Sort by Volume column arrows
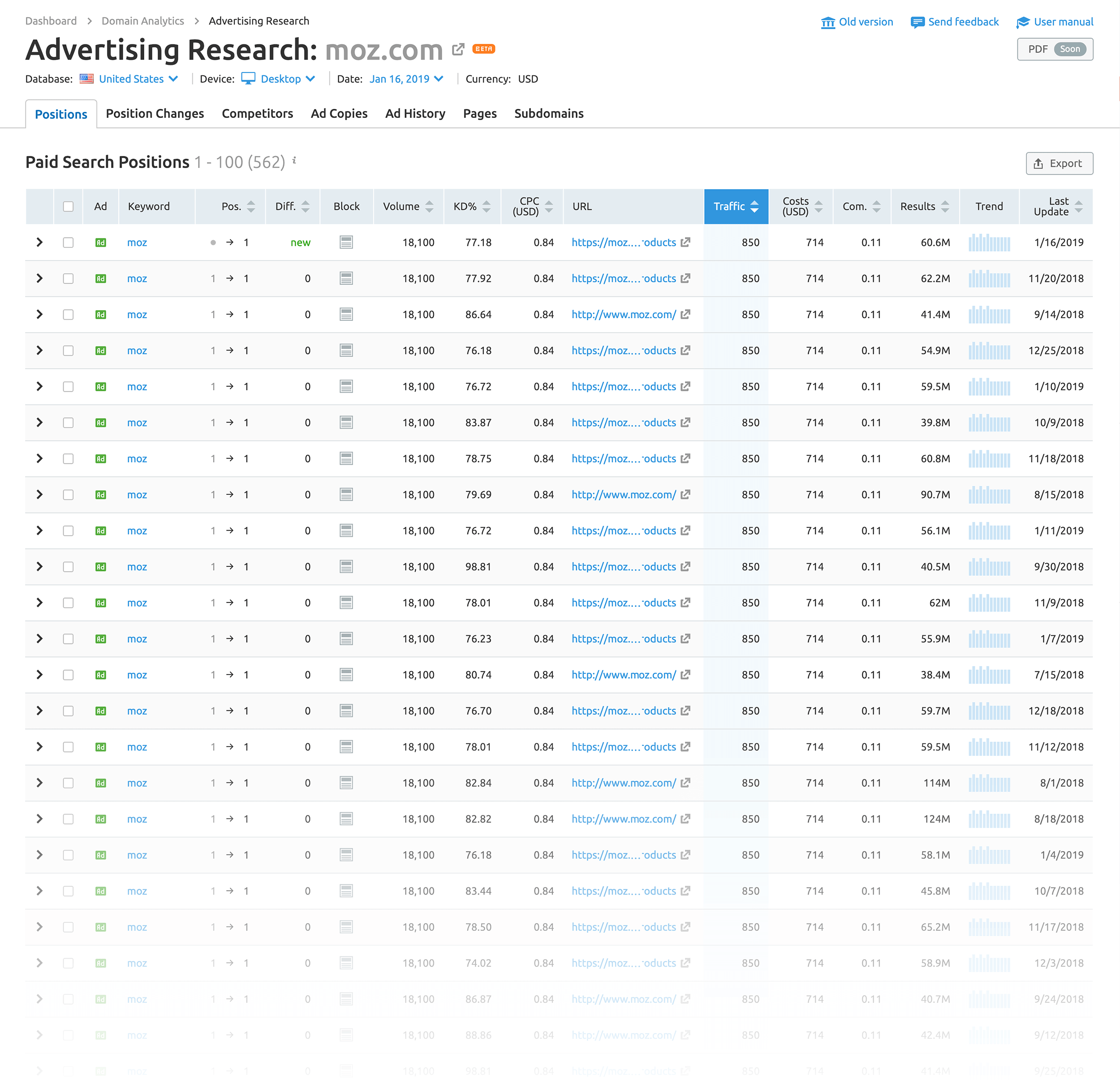1120x1081 pixels. point(429,206)
